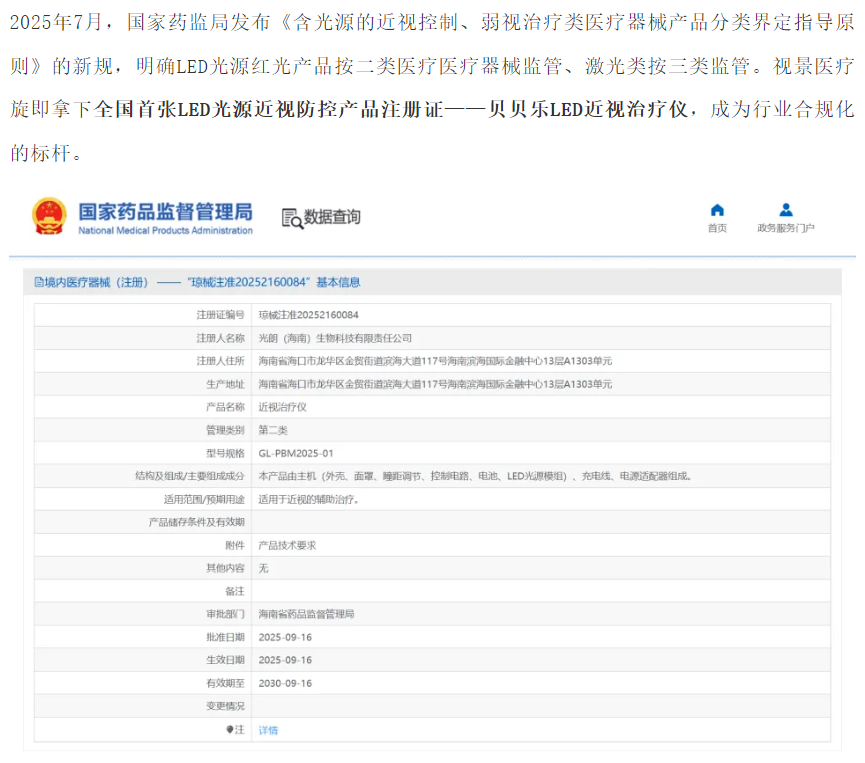Select the 数据查询 menu label
Screen dimensions: 865x763
332,217
